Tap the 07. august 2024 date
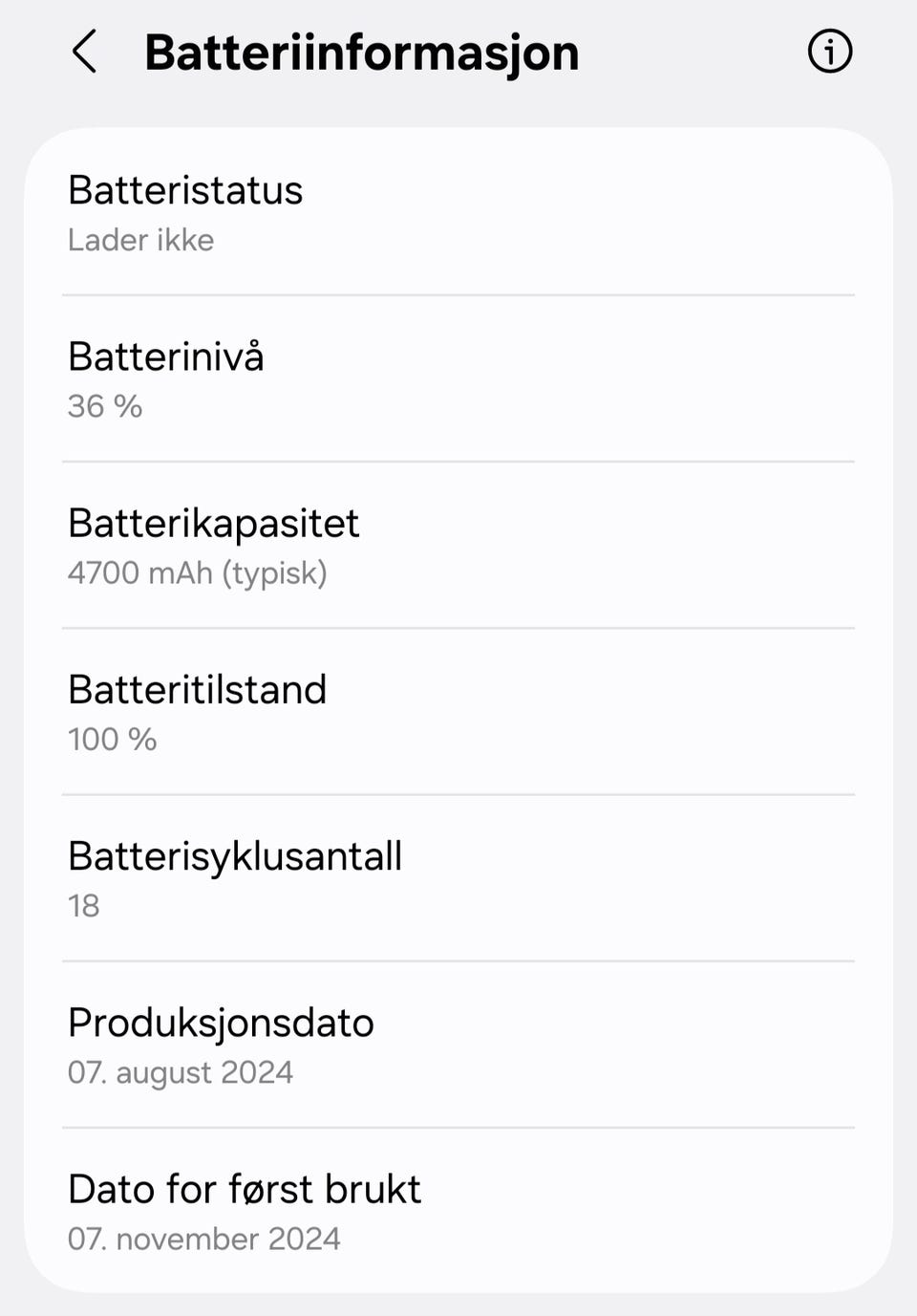This screenshot has height=1316, width=917. [181, 1073]
